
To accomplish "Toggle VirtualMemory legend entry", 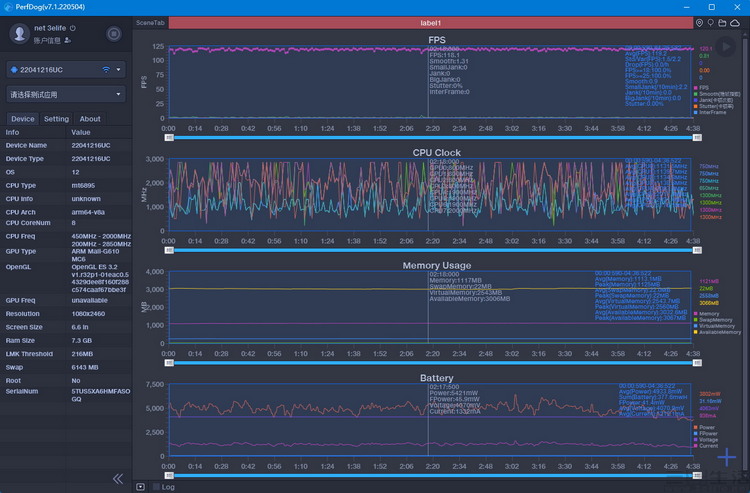I will pos(714,326).
